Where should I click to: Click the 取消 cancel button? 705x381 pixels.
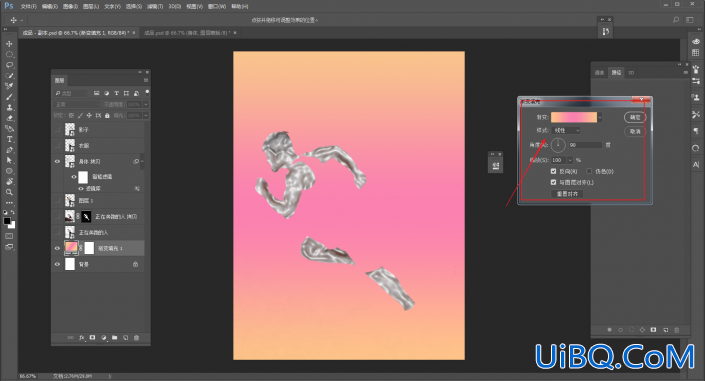click(635, 131)
